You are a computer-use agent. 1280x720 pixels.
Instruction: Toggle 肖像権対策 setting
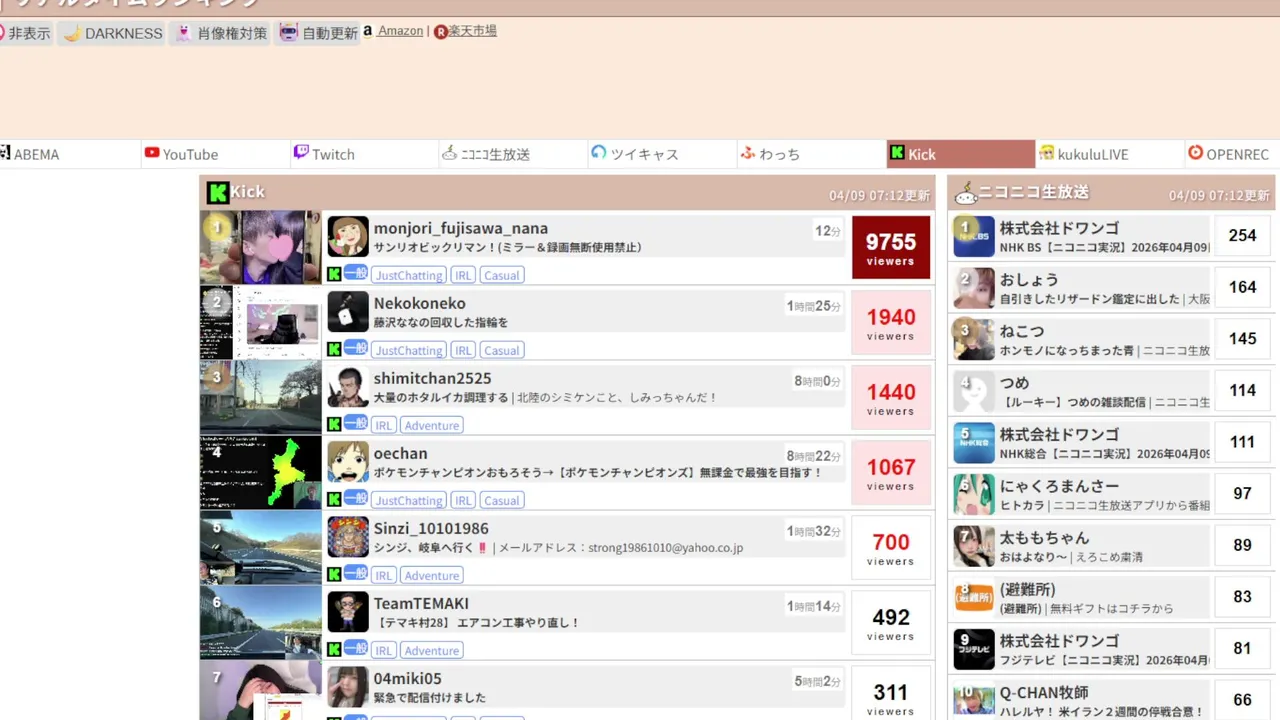220,33
